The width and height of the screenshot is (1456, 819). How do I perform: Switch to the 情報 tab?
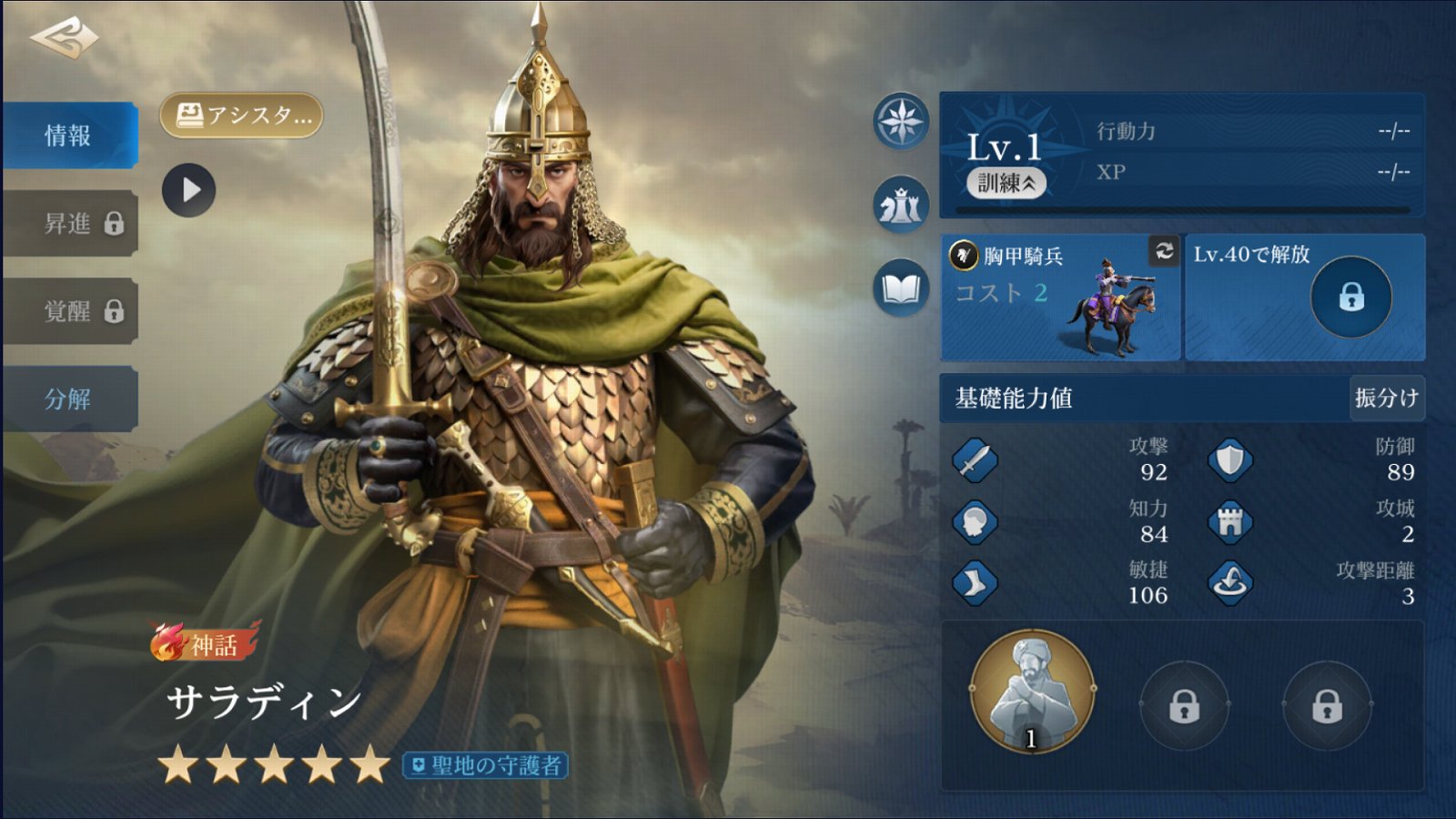click(x=70, y=136)
